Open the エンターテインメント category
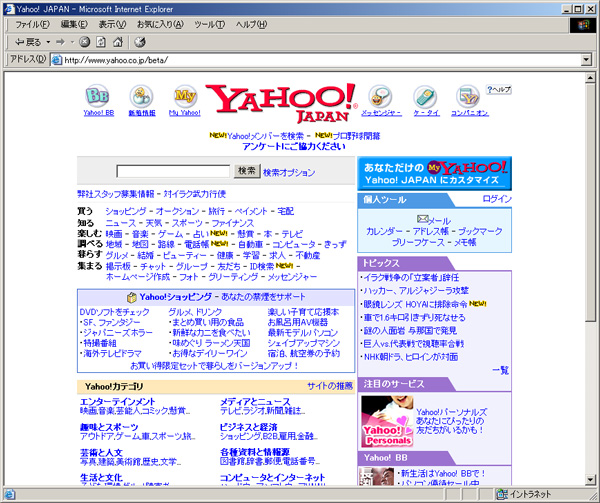The height and width of the screenshot is (503, 600). (x=117, y=402)
